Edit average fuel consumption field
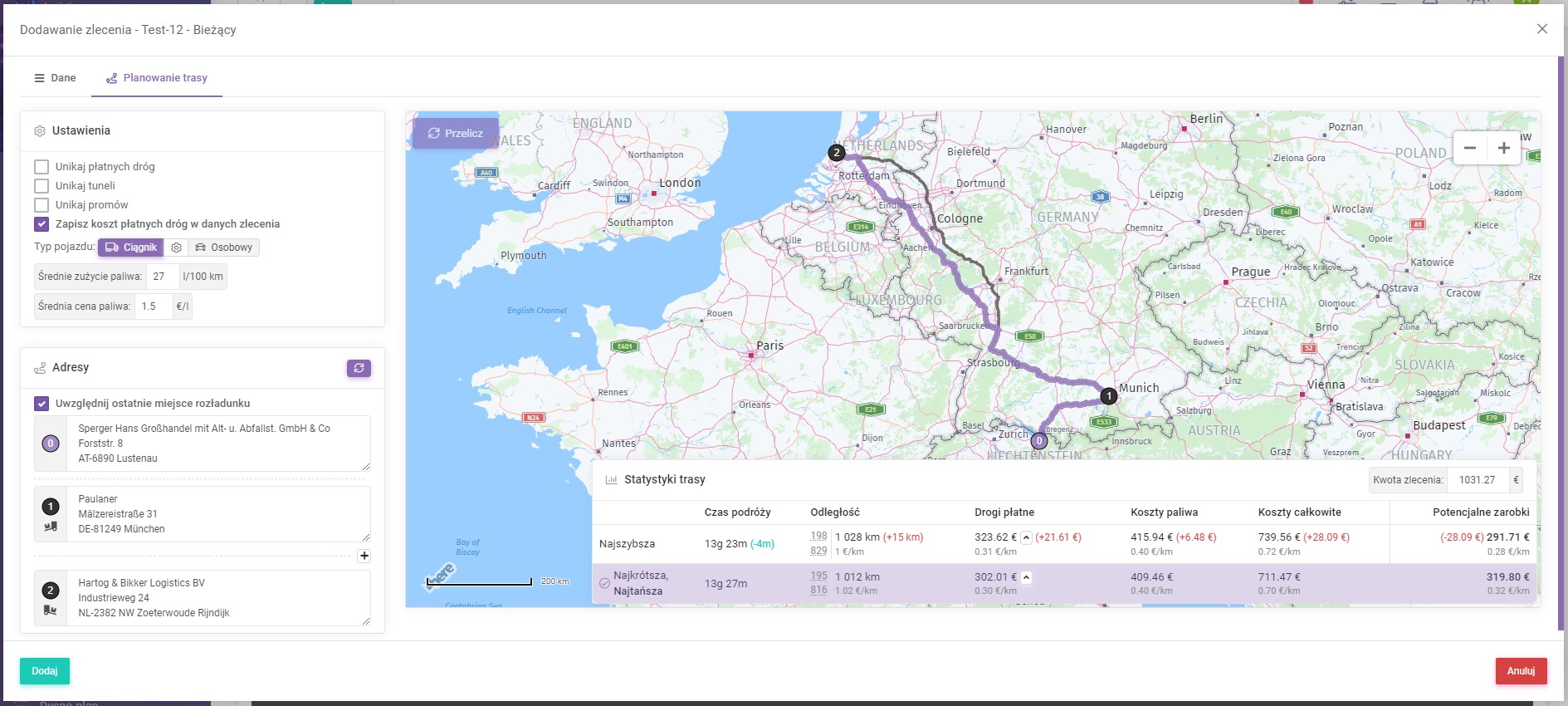 pyautogui.click(x=162, y=277)
